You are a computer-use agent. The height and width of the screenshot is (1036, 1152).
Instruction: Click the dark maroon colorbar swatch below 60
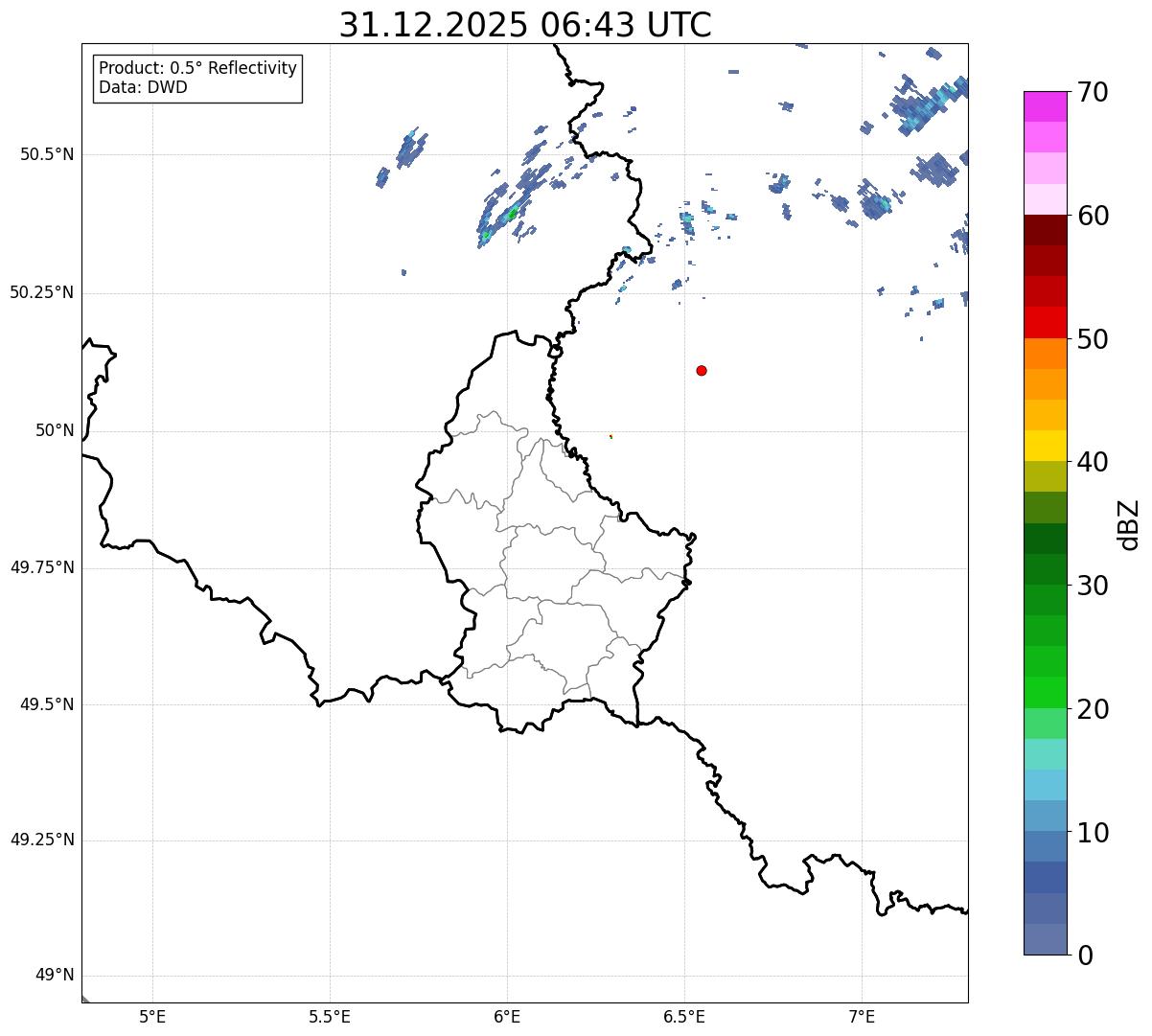(x=1045, y=230)
